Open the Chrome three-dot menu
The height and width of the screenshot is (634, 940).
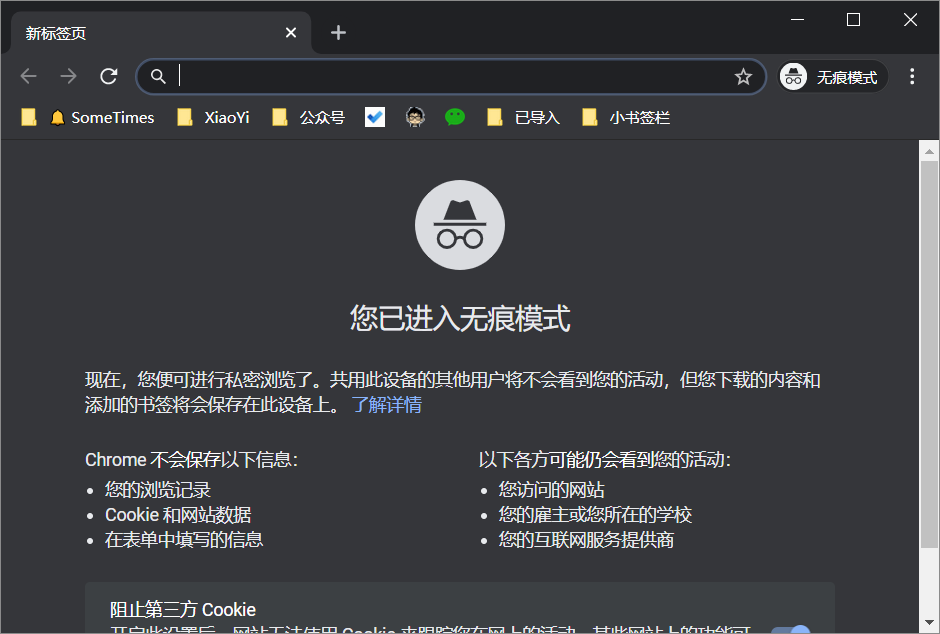[x=912, y=76]
